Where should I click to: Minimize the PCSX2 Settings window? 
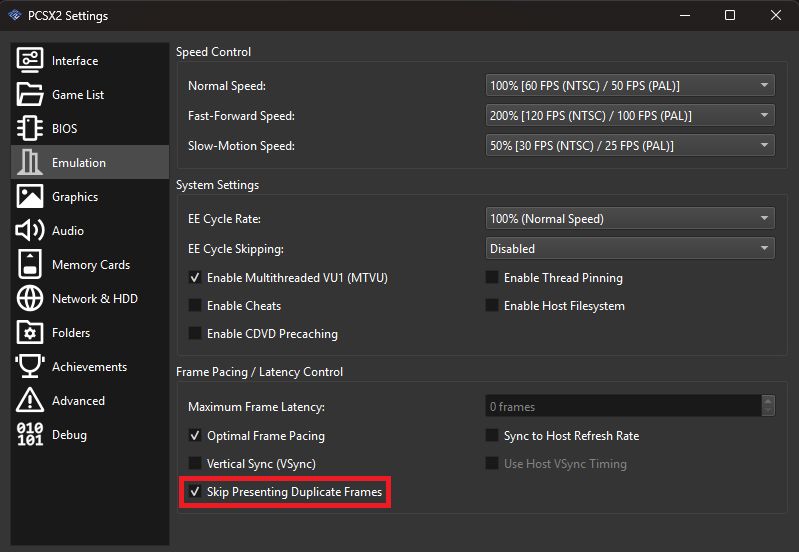tap(685, 15)
